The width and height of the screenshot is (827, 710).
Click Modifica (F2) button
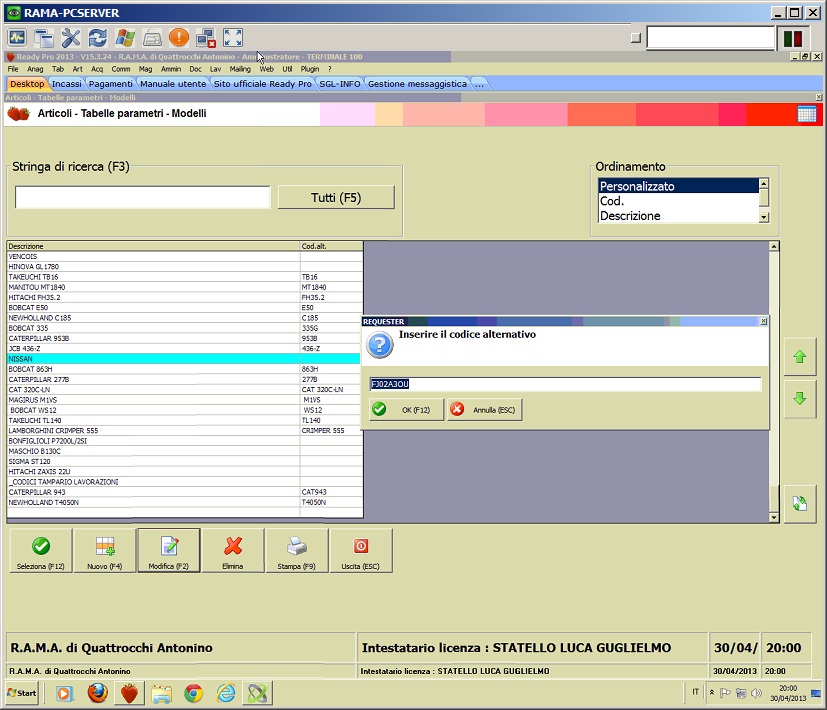(168, 551)
